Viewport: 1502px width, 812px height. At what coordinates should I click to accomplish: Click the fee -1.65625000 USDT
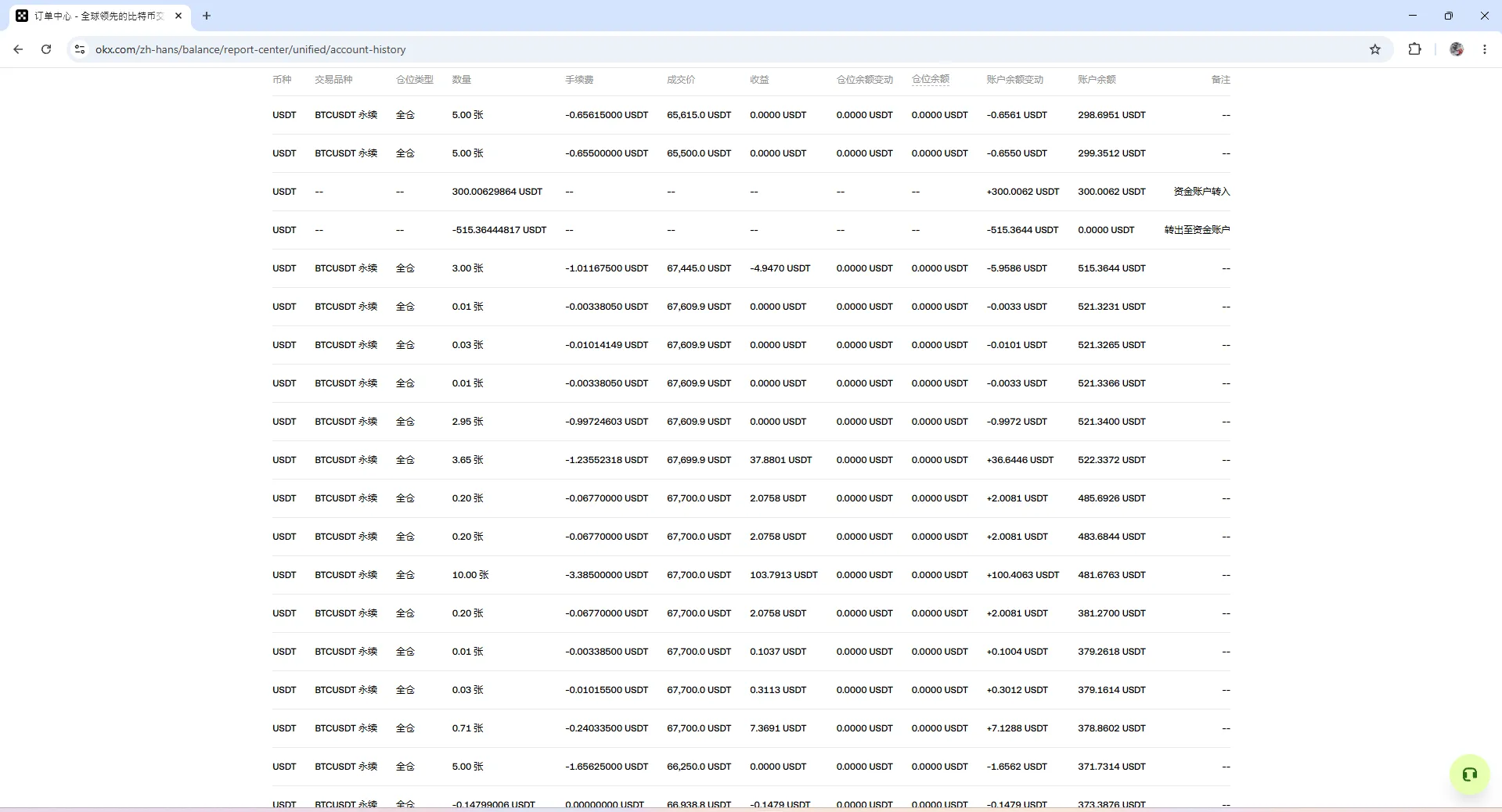click(x=607, y=767)
